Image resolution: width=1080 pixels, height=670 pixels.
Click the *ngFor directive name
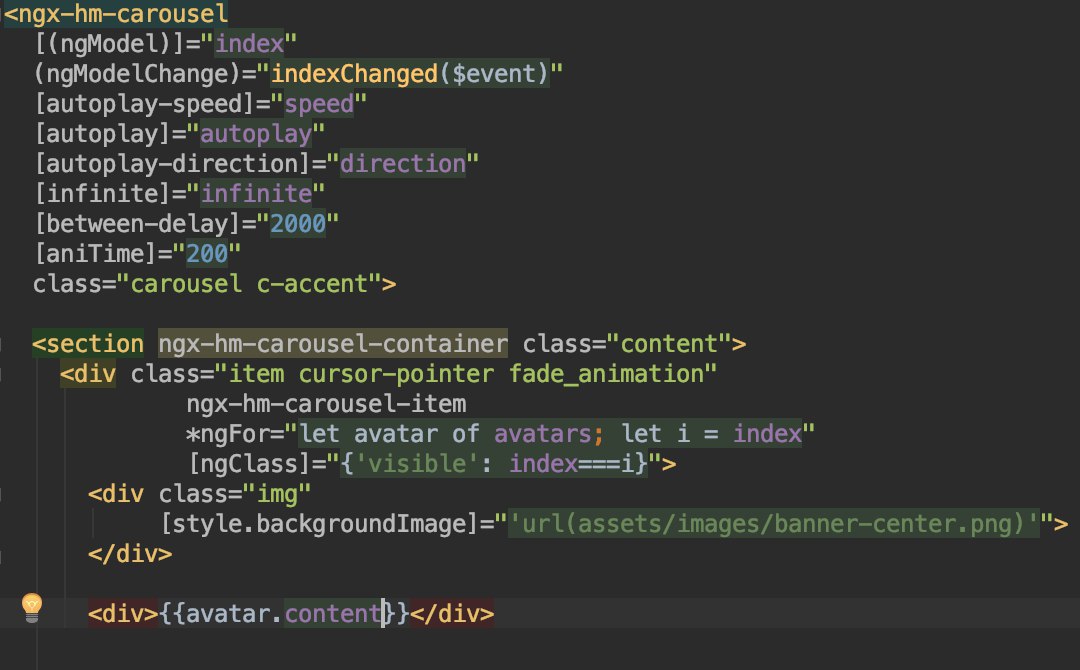pyautogui.click(x=228, y=434)
